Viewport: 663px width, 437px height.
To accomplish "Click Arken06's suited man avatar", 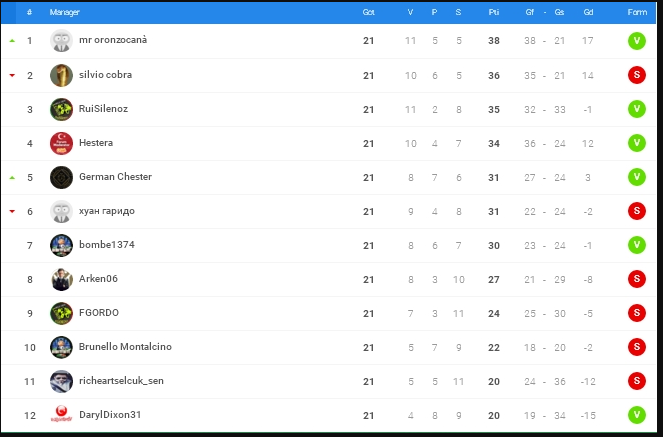I will pos(61,279).
